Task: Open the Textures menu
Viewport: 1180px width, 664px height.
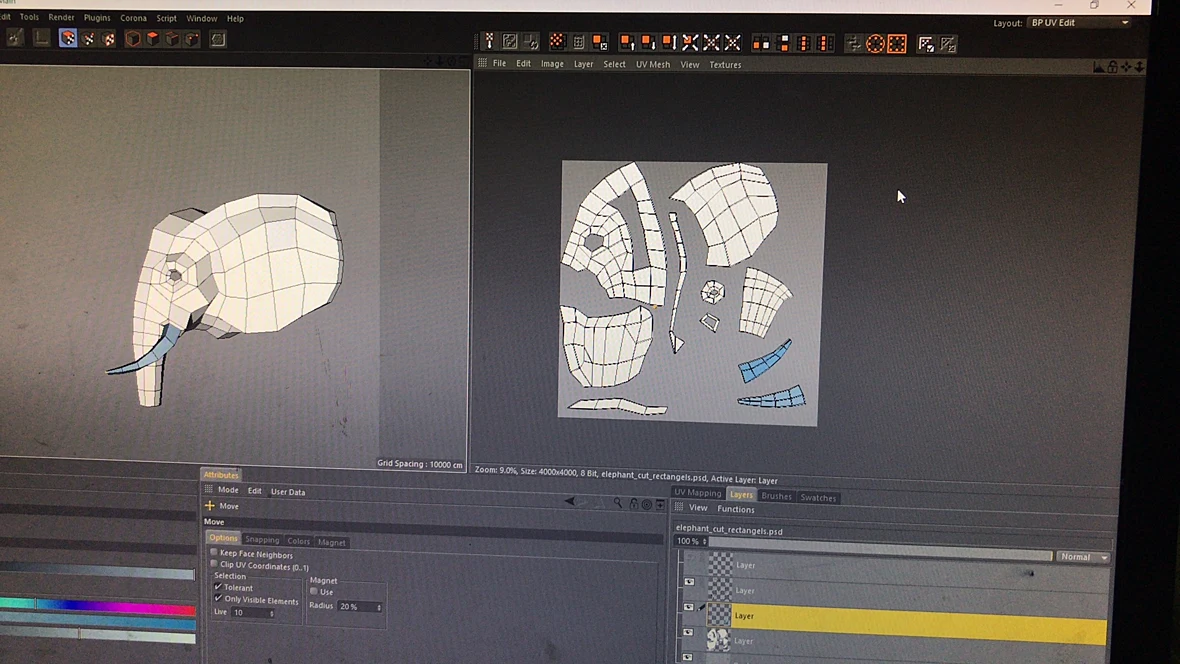Action: point(725,65)
